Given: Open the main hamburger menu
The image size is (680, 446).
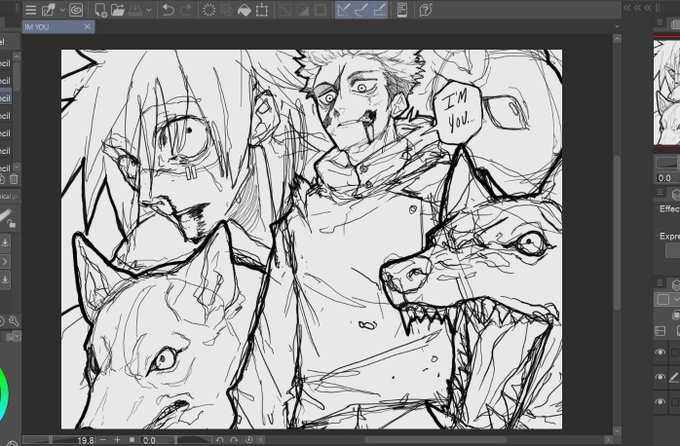Looking at the screenshot, I should [30, 10].
